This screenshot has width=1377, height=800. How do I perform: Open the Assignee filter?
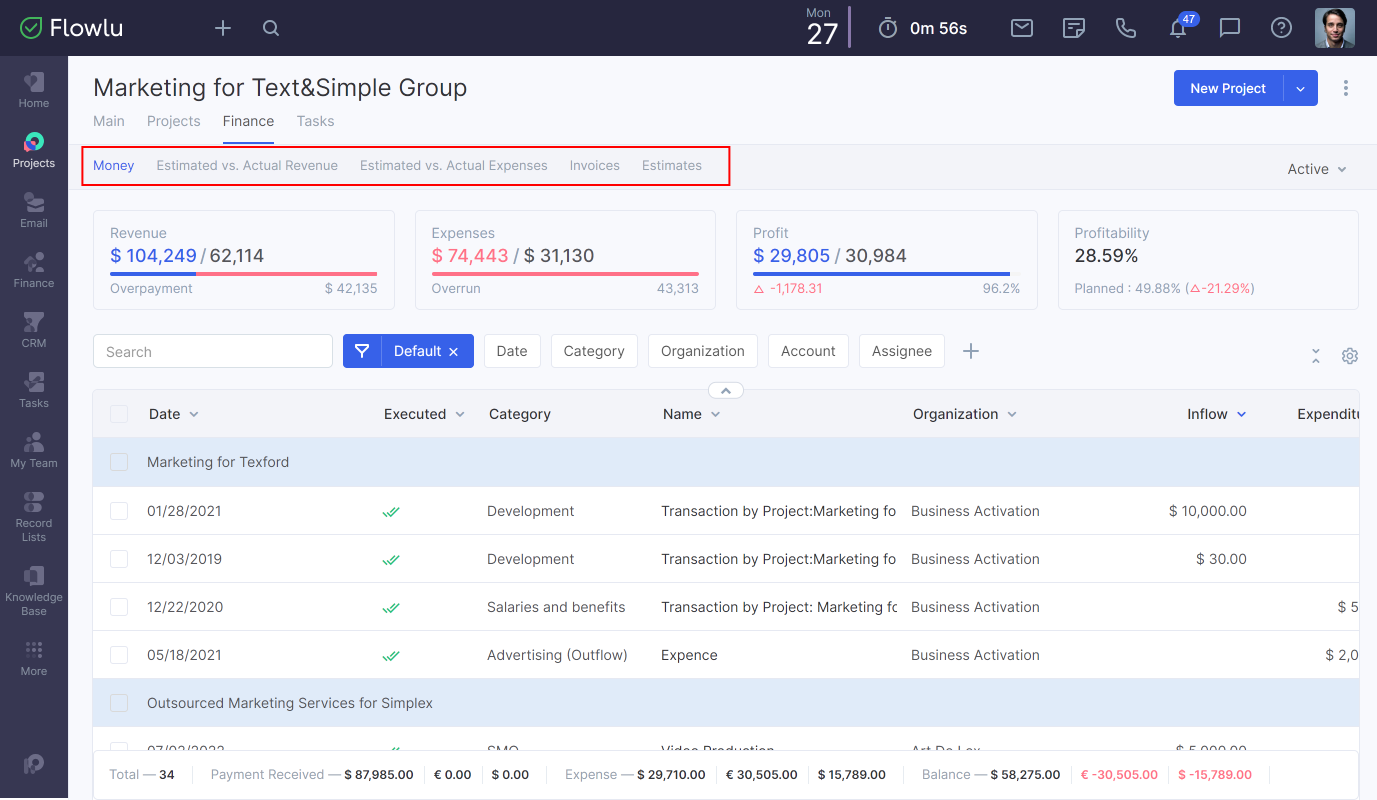point(902,351)
